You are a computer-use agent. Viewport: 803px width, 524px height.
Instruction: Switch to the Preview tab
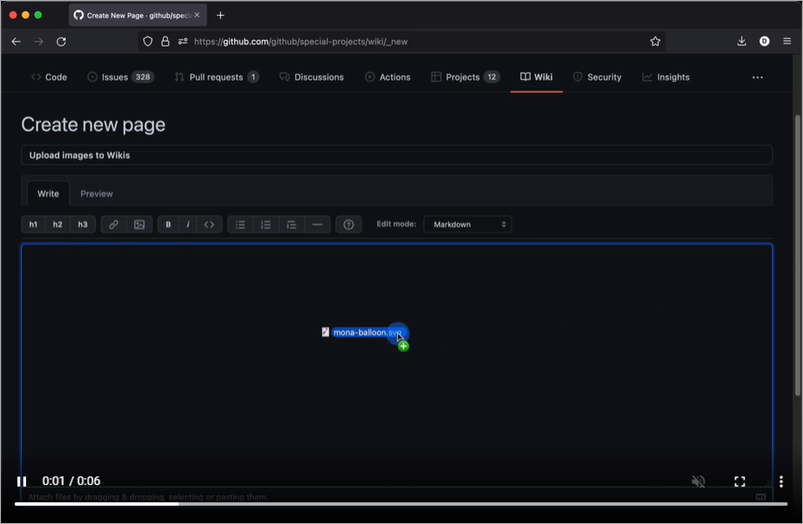(96, 194)
